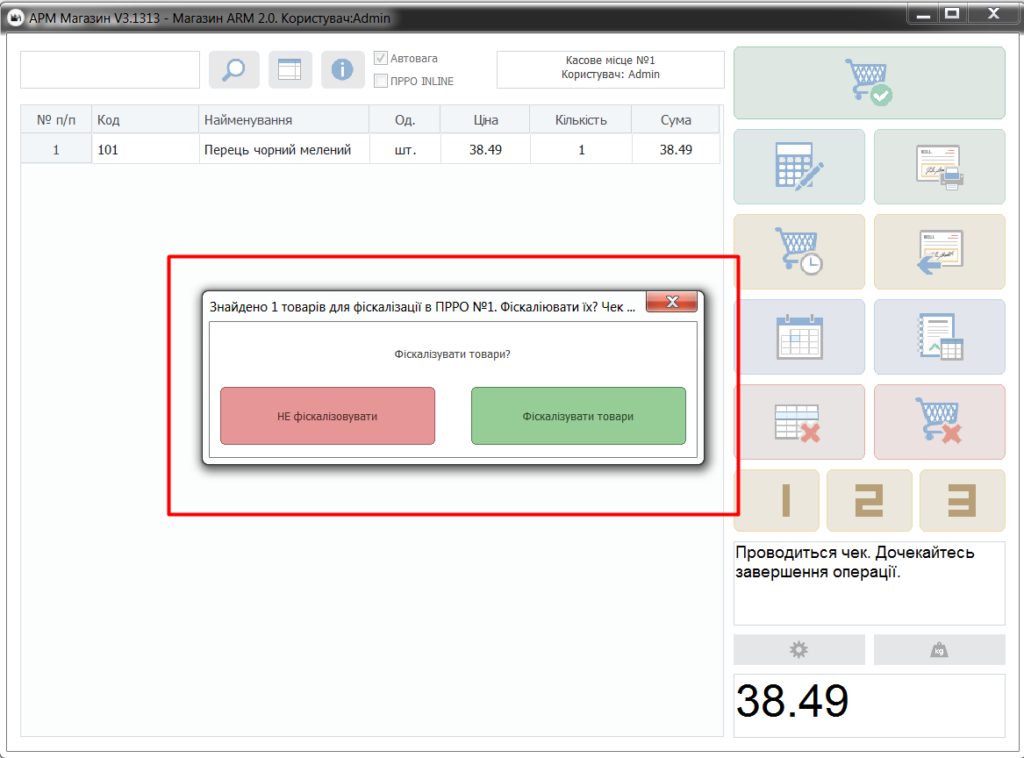
Task: Select the Перець чорний мелений row
Action: tap(370, 150)
